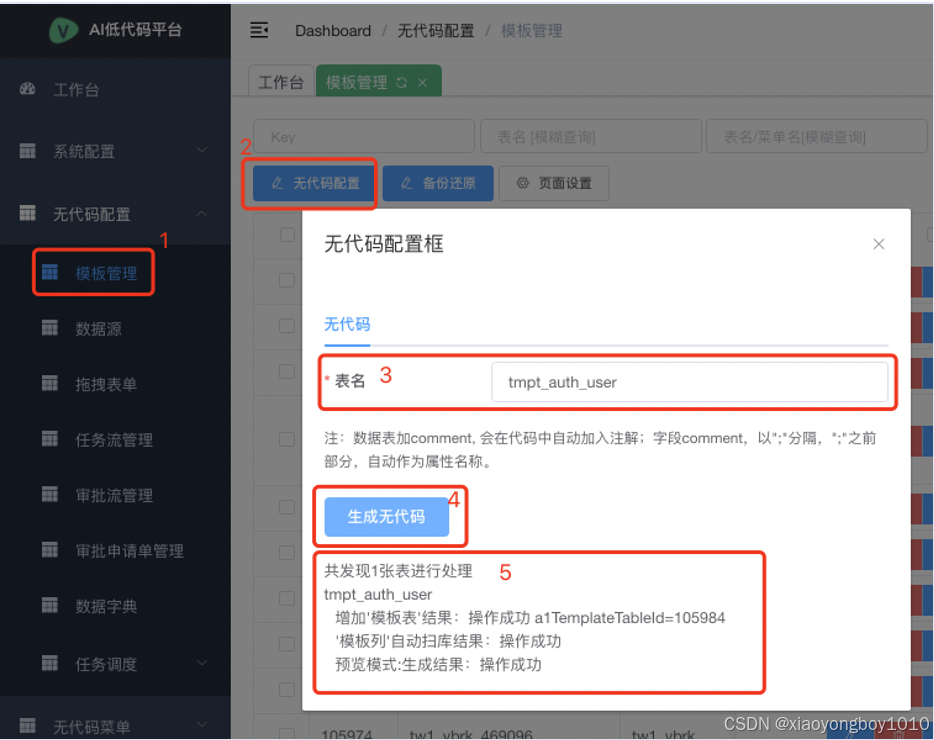
Task: Expand the 任务调度 submenu chevron
Action: click(x=202, y=663)
